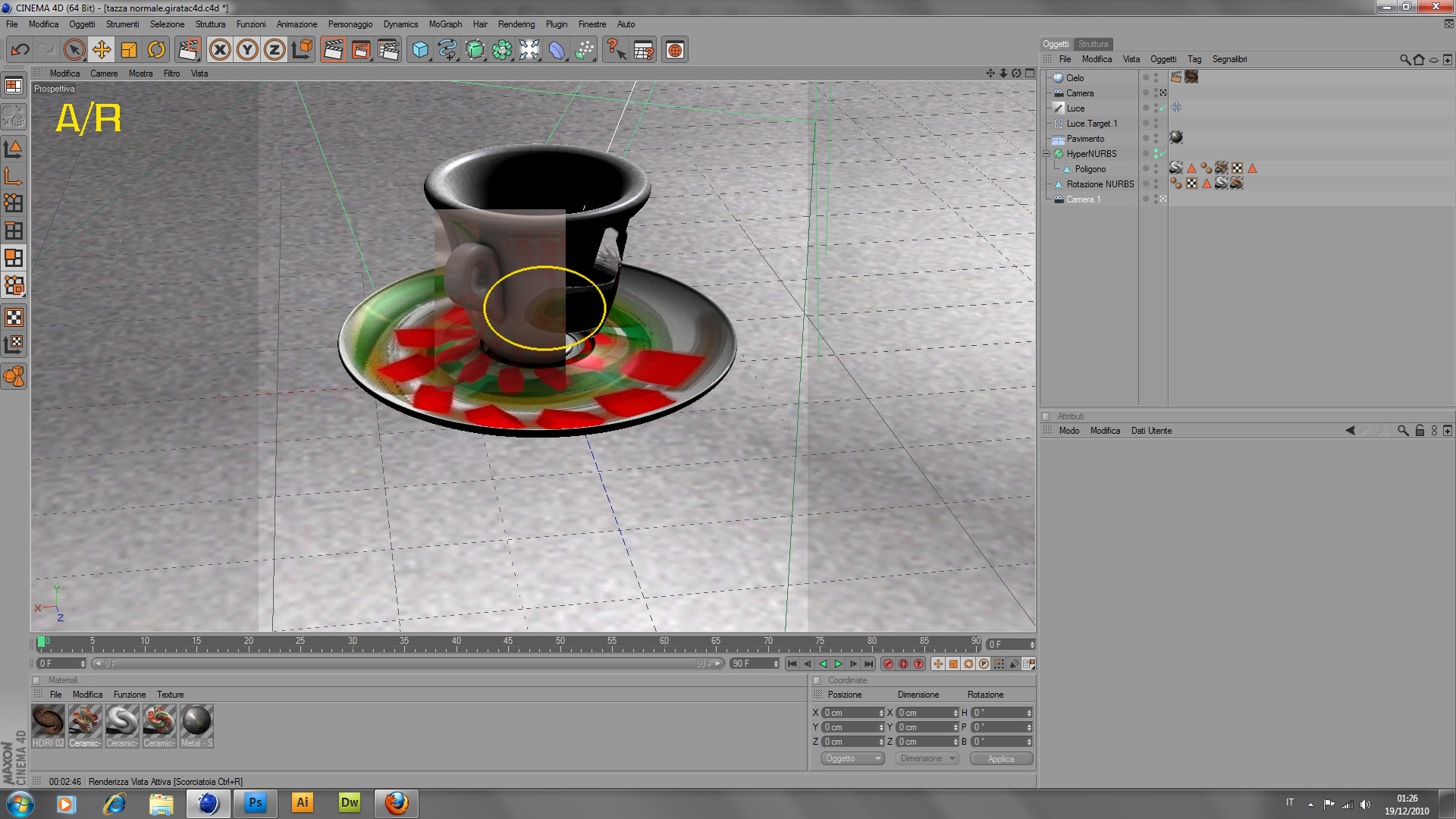Open the MoGraph menu
Viewport: 1456px width, 819px height.
[445, 24]
